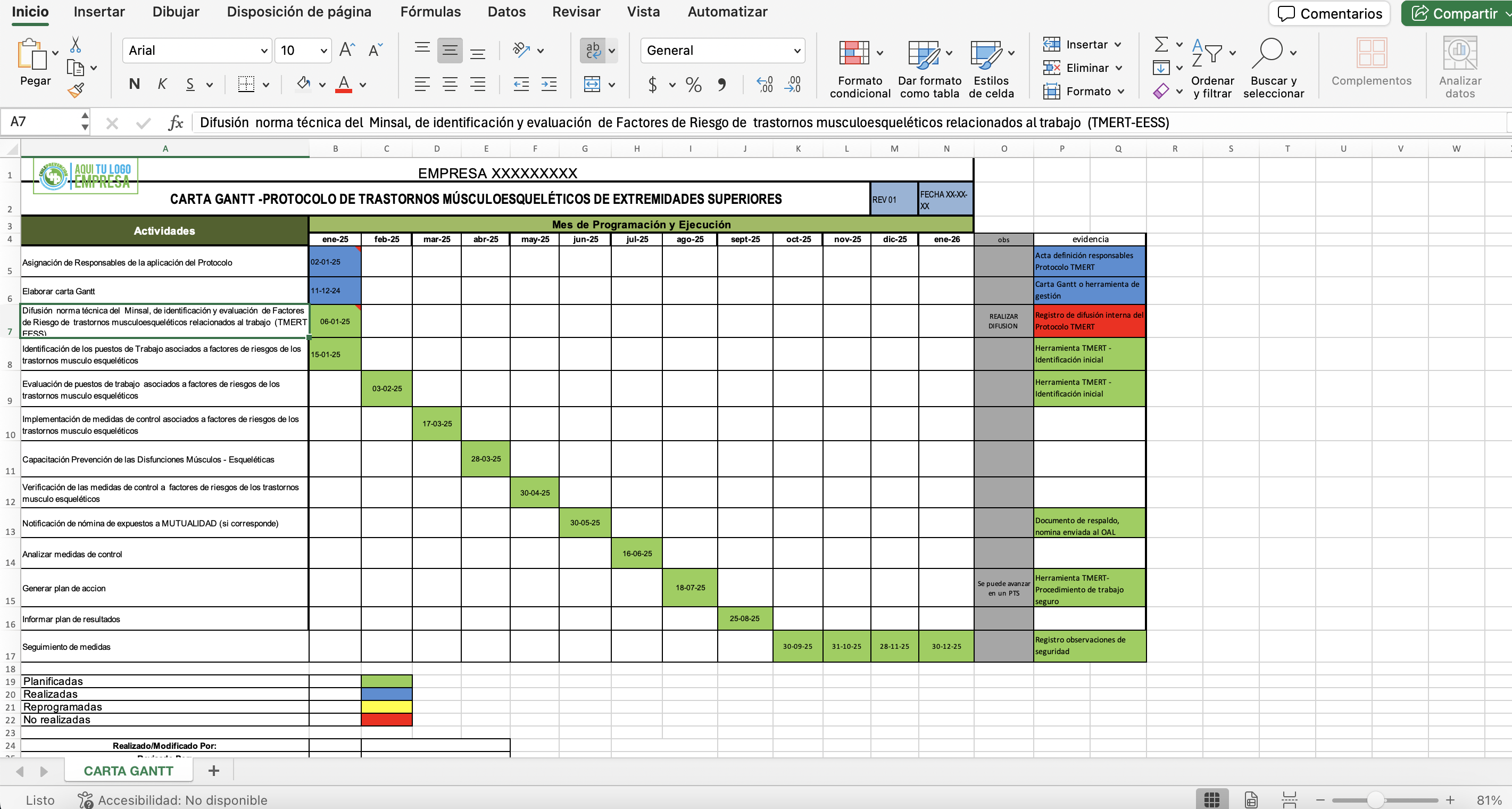Apply currency format with the $ icon
Image resolution: width=1512 pixels, height=809 pixels.
pos(653,85)
